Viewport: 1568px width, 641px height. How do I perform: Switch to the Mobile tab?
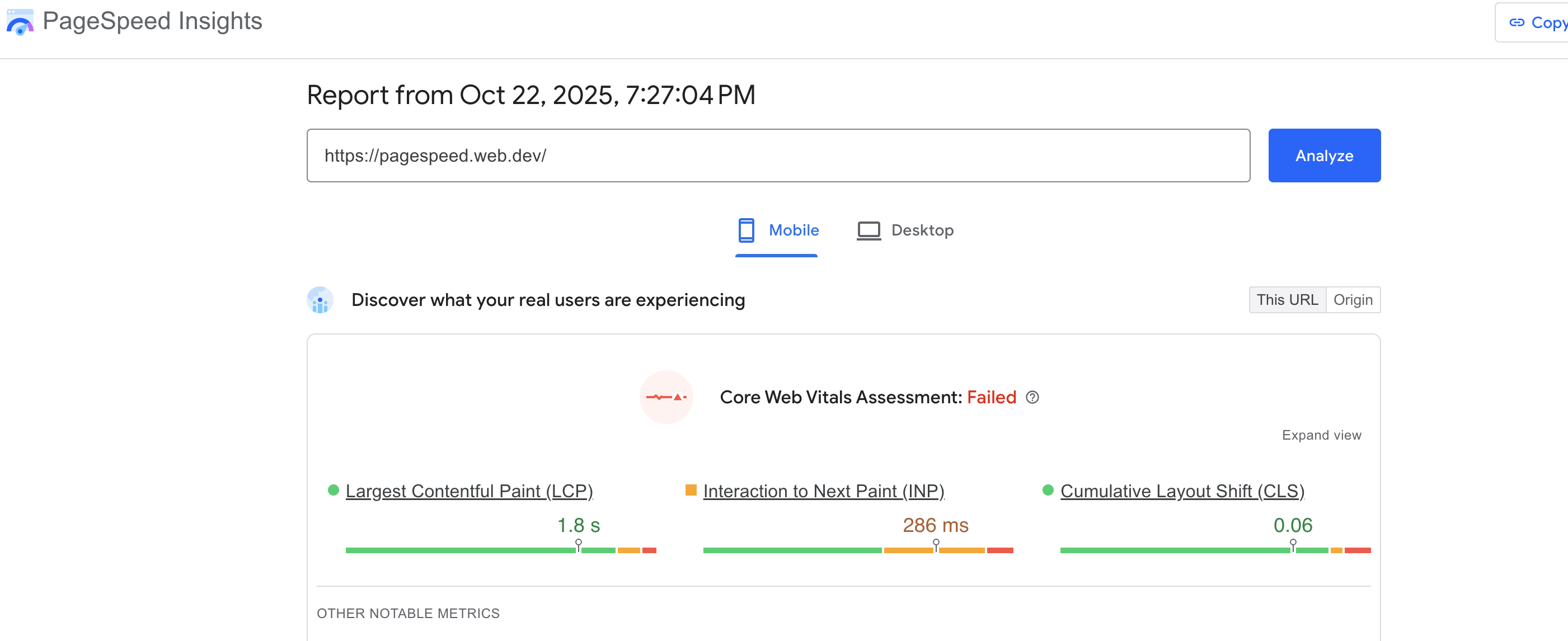778,230
